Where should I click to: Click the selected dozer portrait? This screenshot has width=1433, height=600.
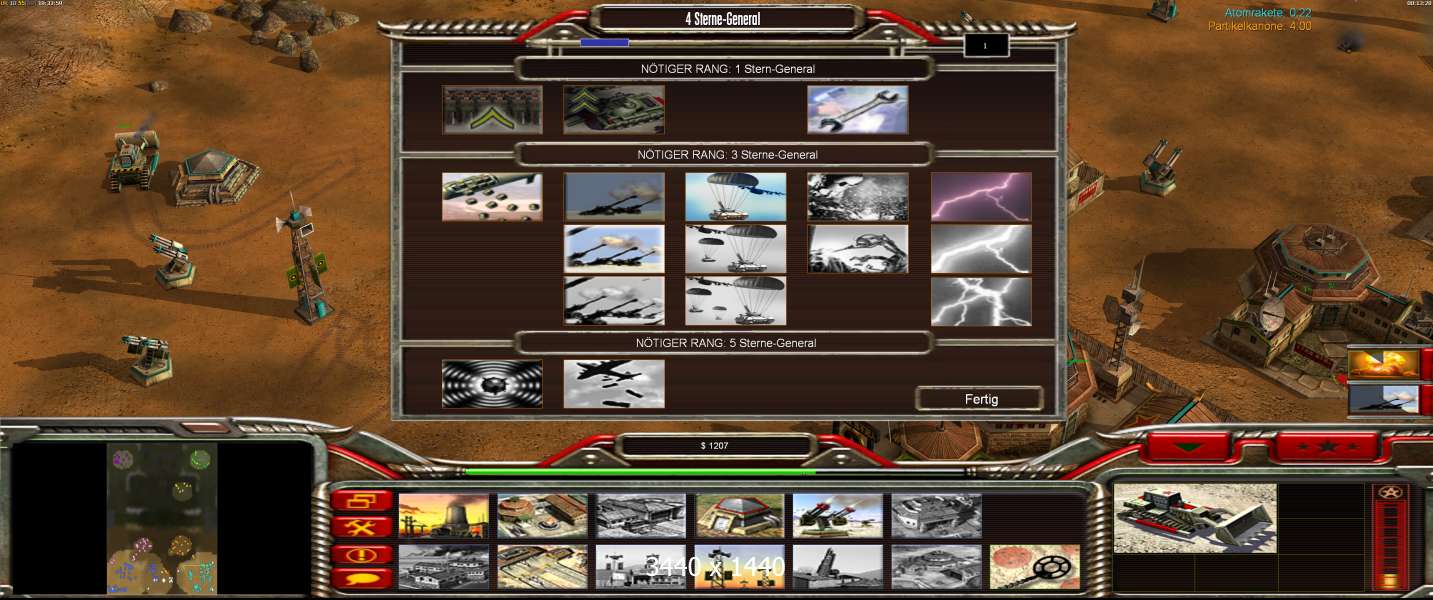click(1195, 518)
